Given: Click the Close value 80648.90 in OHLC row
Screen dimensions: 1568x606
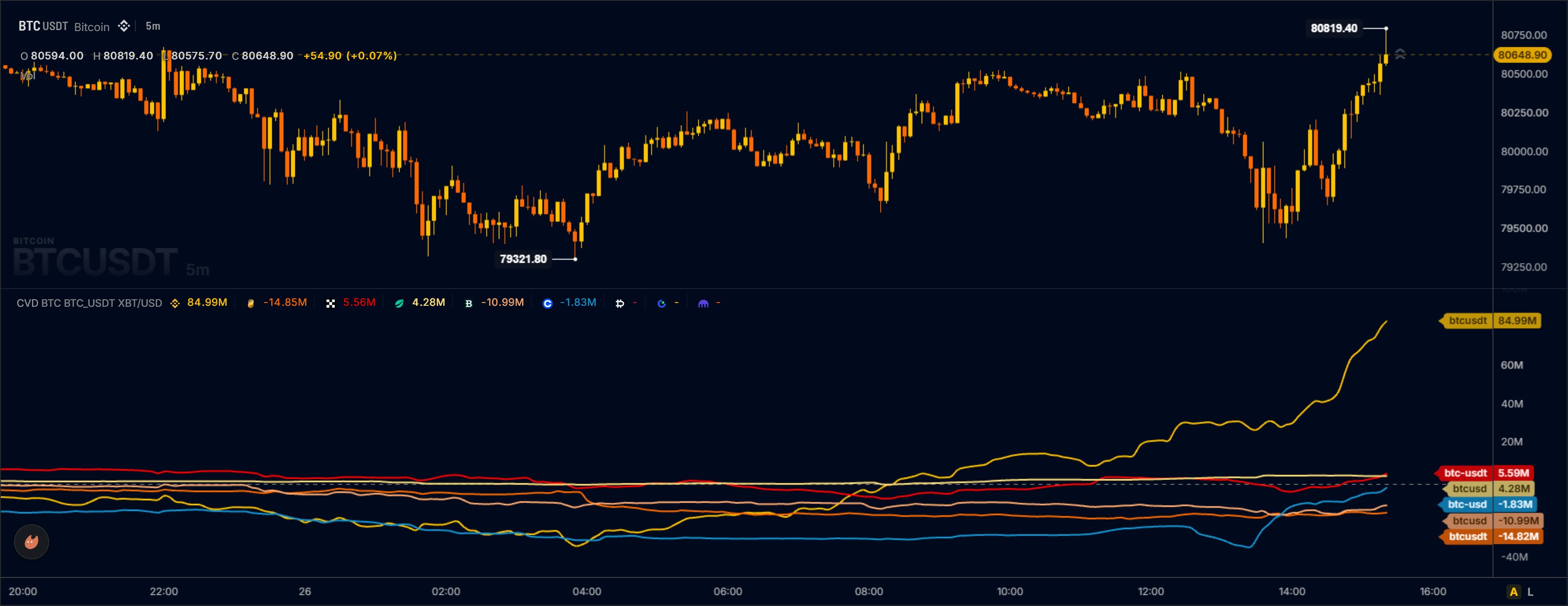Looking at the screenshot, I should pos(267,56).
